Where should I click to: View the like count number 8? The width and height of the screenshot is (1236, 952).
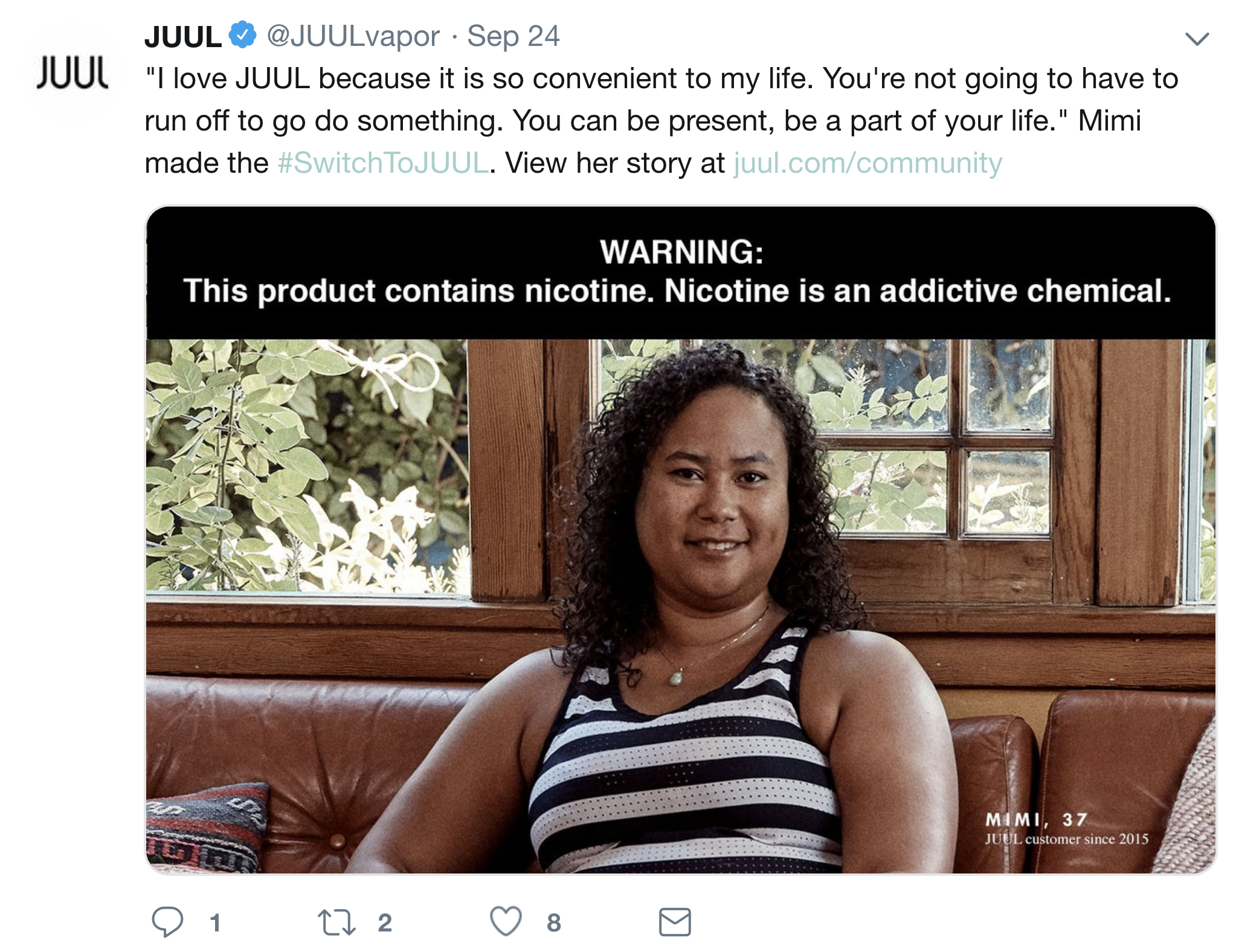[x=554, y=923]
